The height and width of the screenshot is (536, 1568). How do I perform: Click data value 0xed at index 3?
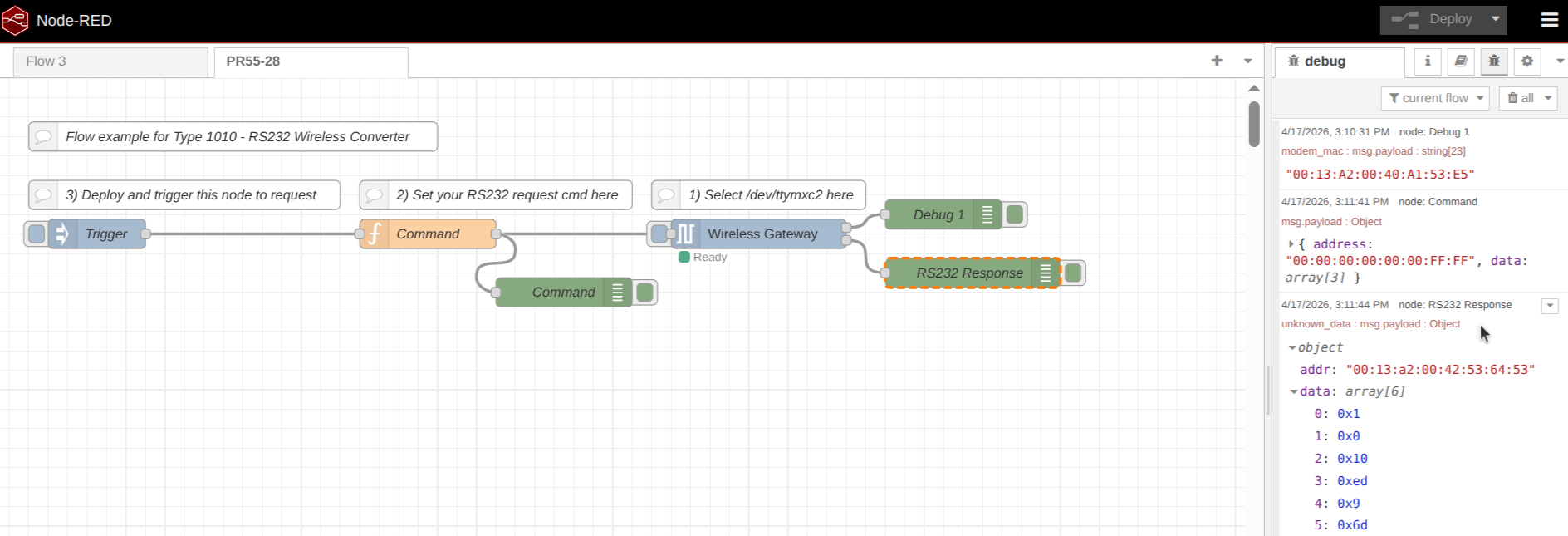(1352, 481)
